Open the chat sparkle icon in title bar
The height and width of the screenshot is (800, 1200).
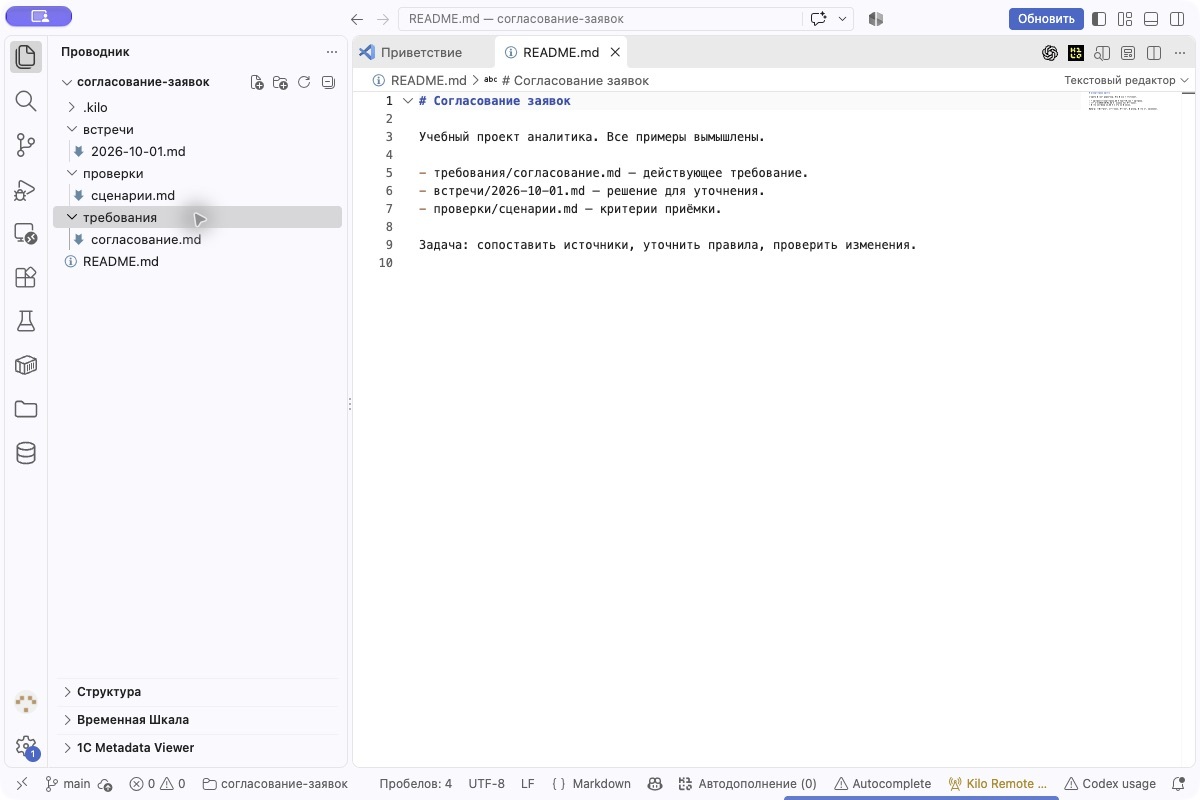coord(819,19)
